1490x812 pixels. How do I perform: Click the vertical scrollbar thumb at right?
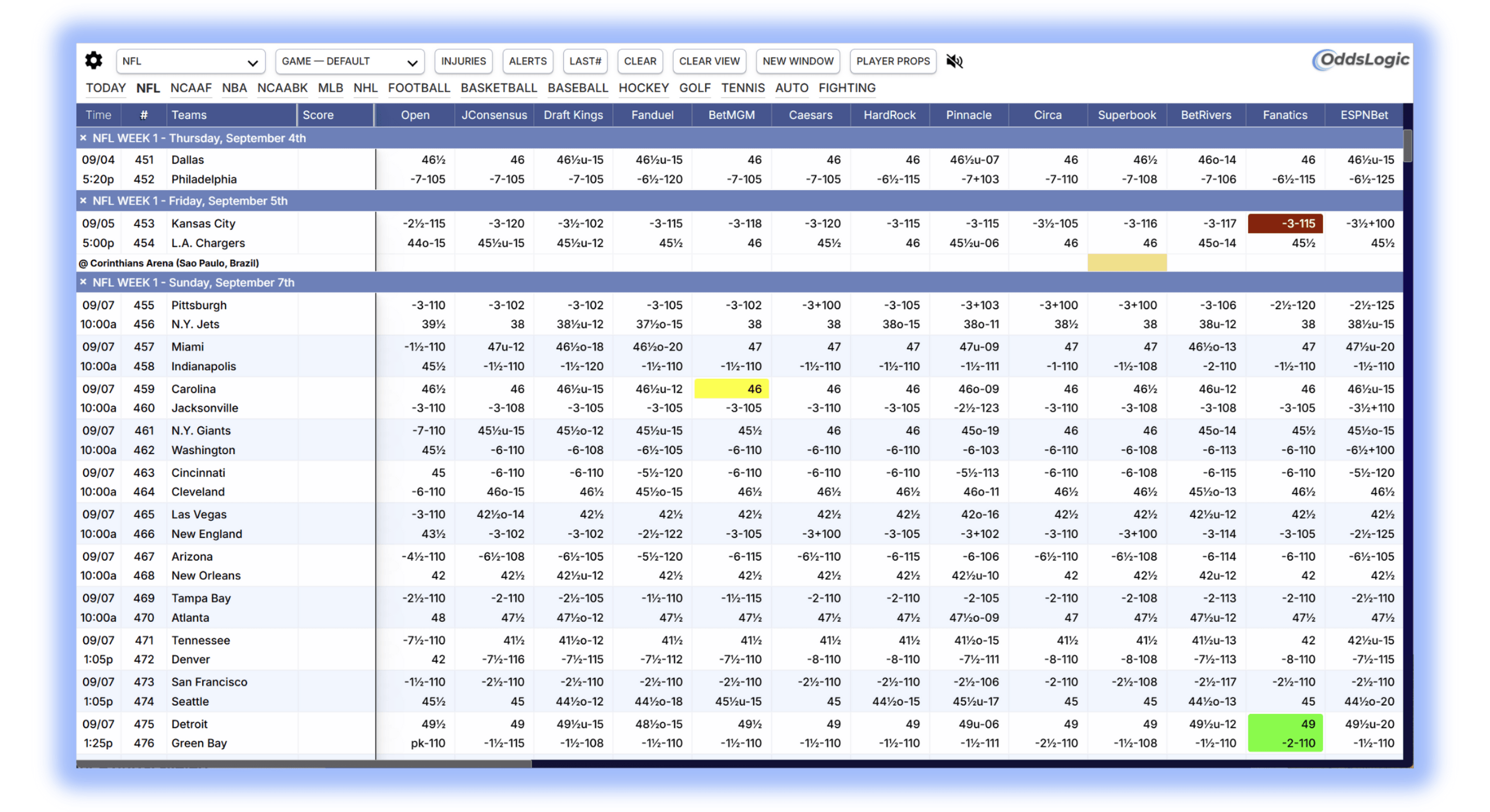pos(1407,146)
